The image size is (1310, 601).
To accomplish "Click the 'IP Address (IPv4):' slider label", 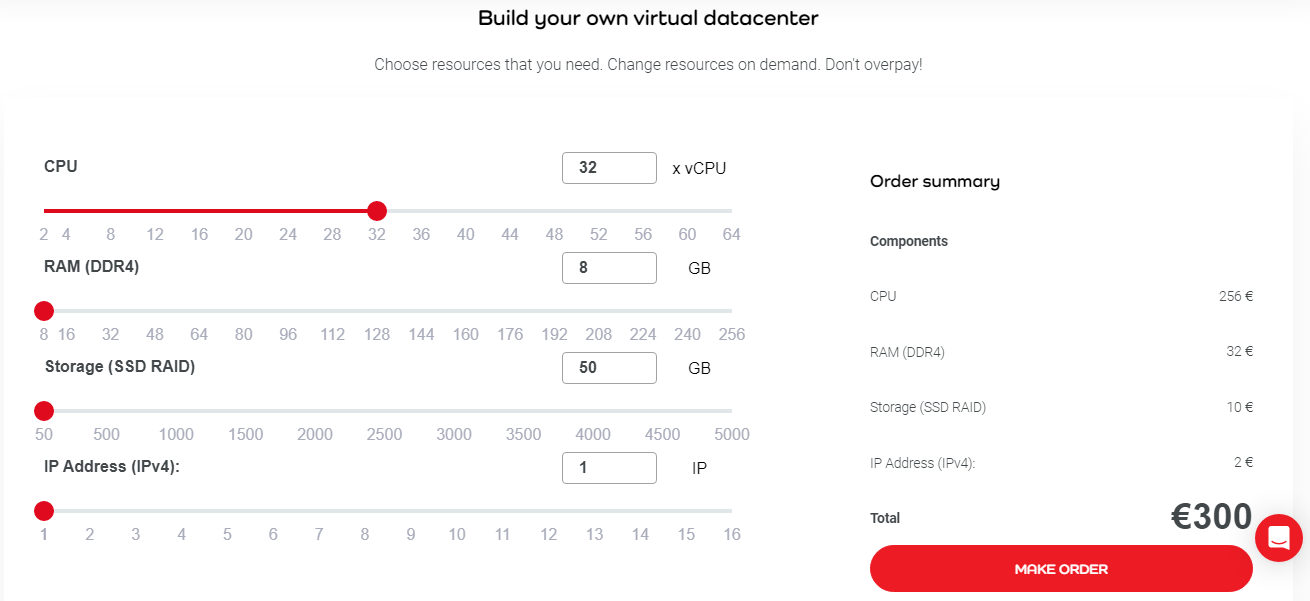I will [x=112, y=466].
